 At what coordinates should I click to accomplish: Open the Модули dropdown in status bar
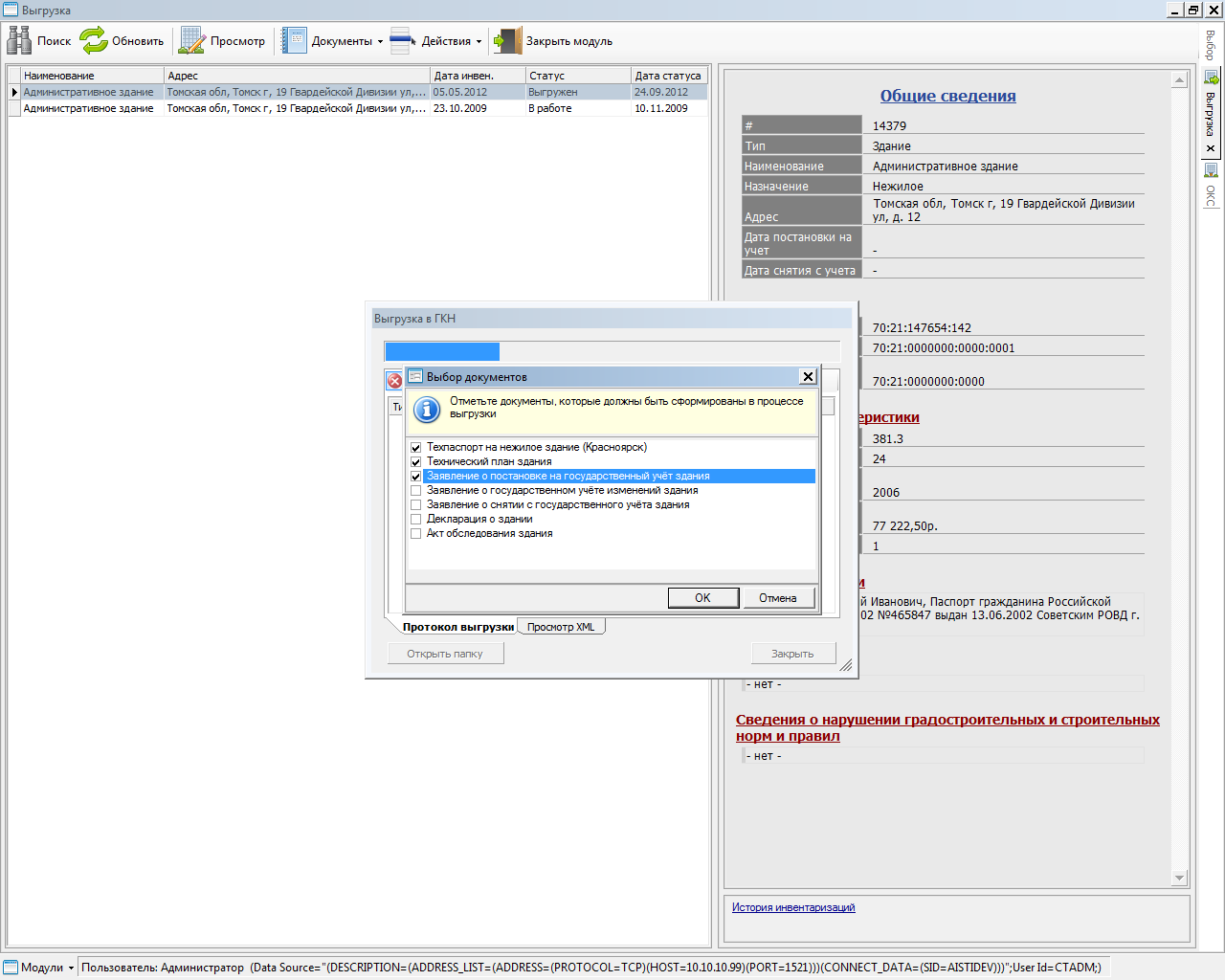[x=71, y=969]
